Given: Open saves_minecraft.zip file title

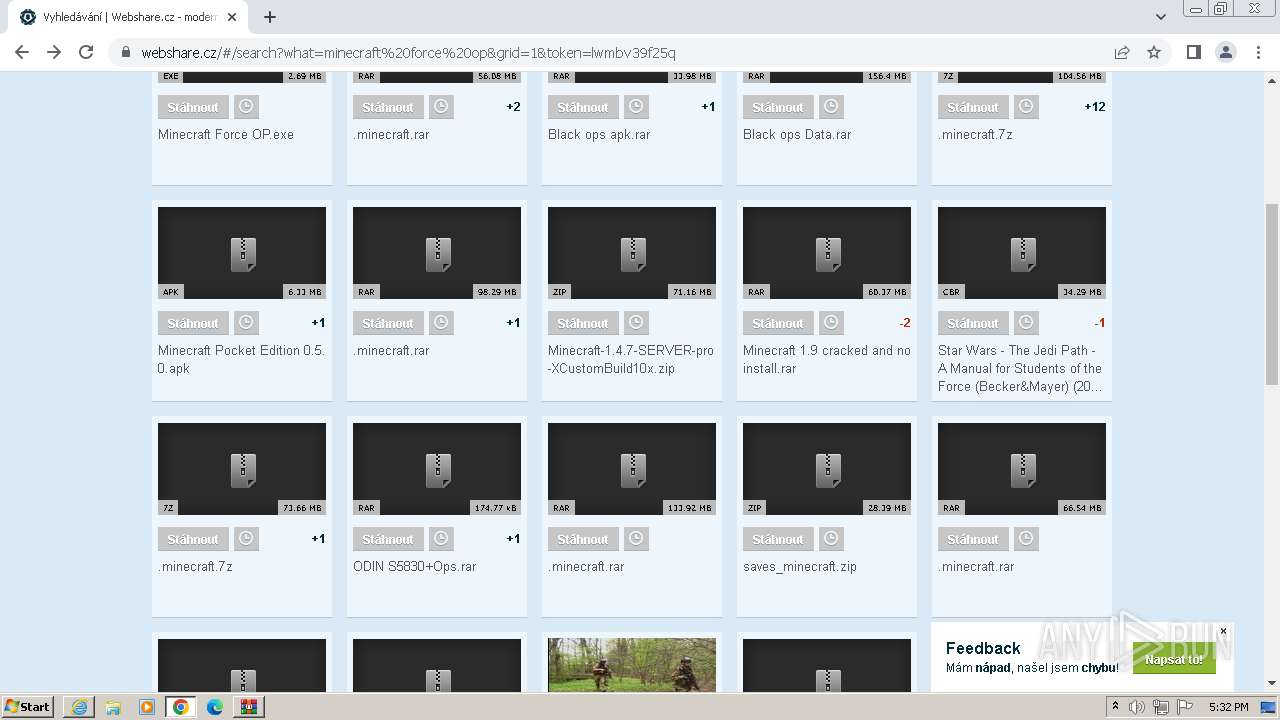Looking at the screenshot, I should (x=800, y=566).
